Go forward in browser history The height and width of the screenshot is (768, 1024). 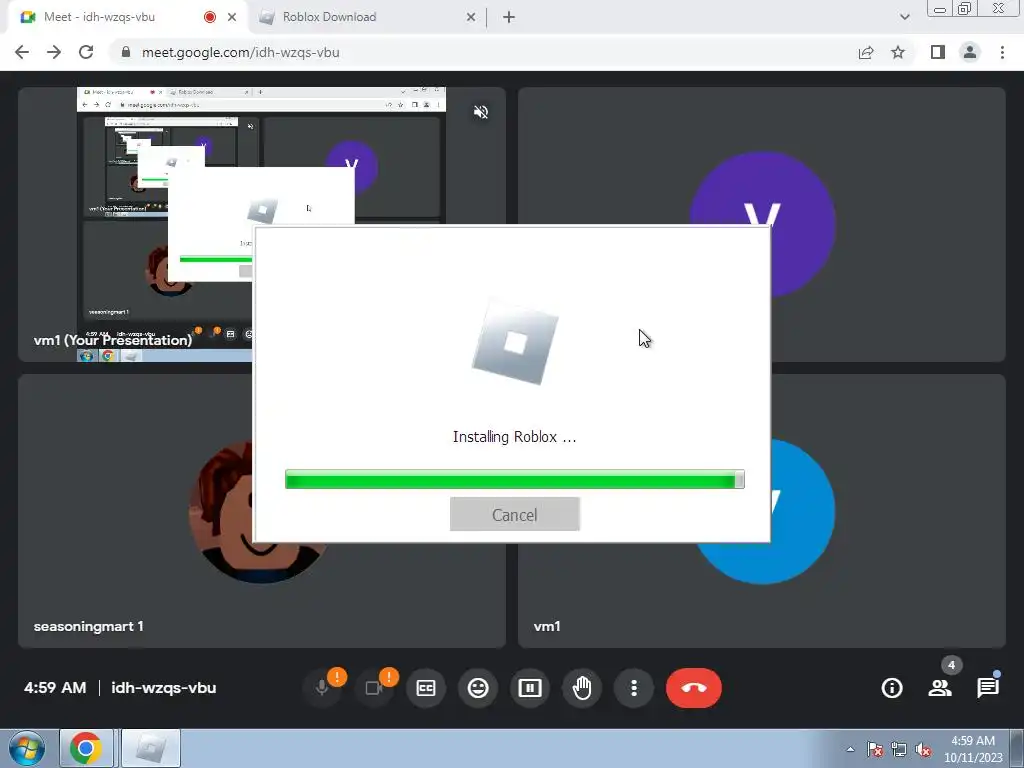54,52
